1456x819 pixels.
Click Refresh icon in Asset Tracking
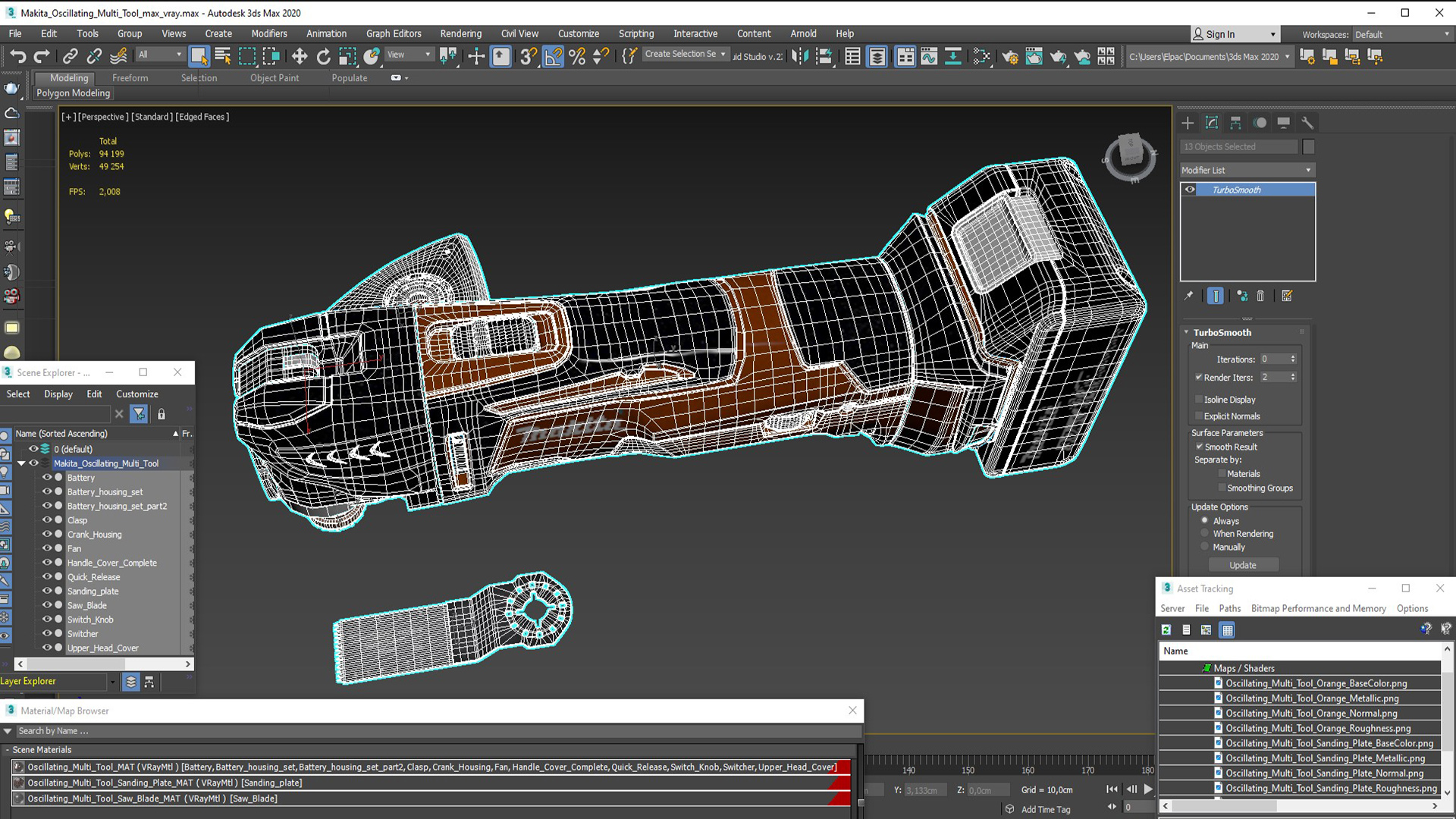[1166, 629]
